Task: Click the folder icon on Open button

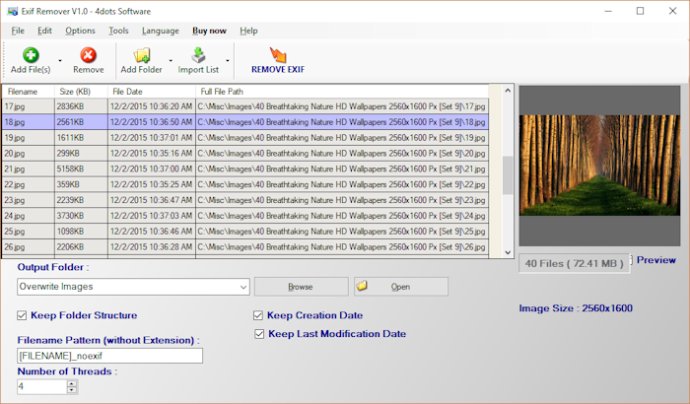Action: click(362, 286)
